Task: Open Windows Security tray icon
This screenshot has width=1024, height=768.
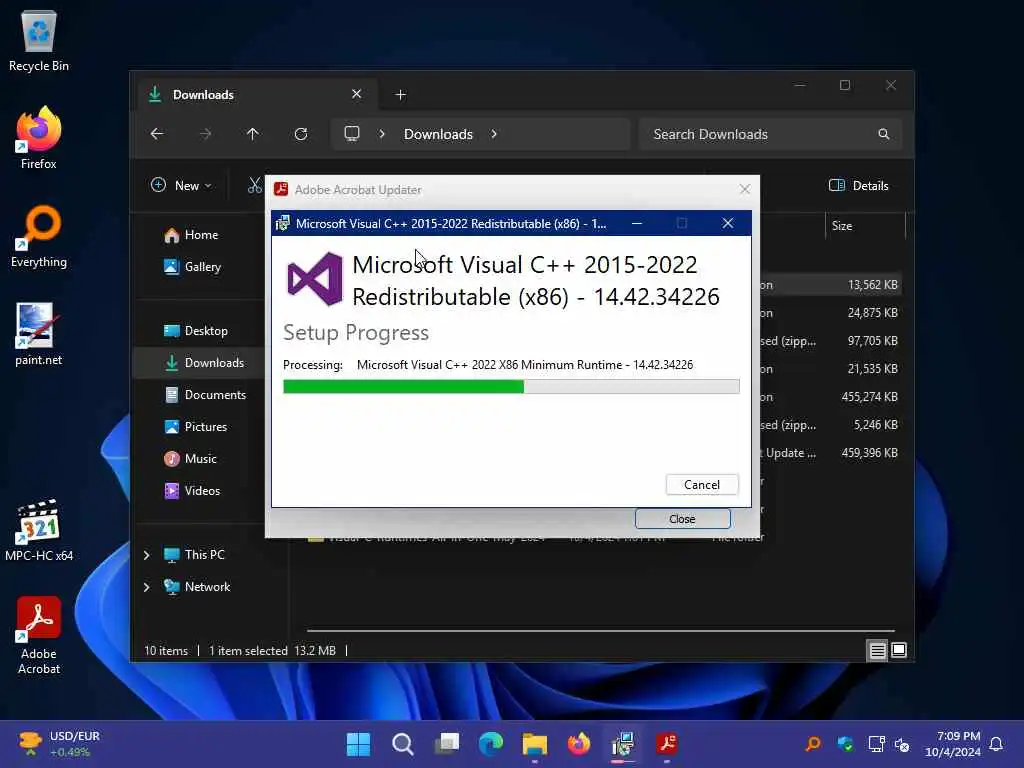Action: click(845, 744)
